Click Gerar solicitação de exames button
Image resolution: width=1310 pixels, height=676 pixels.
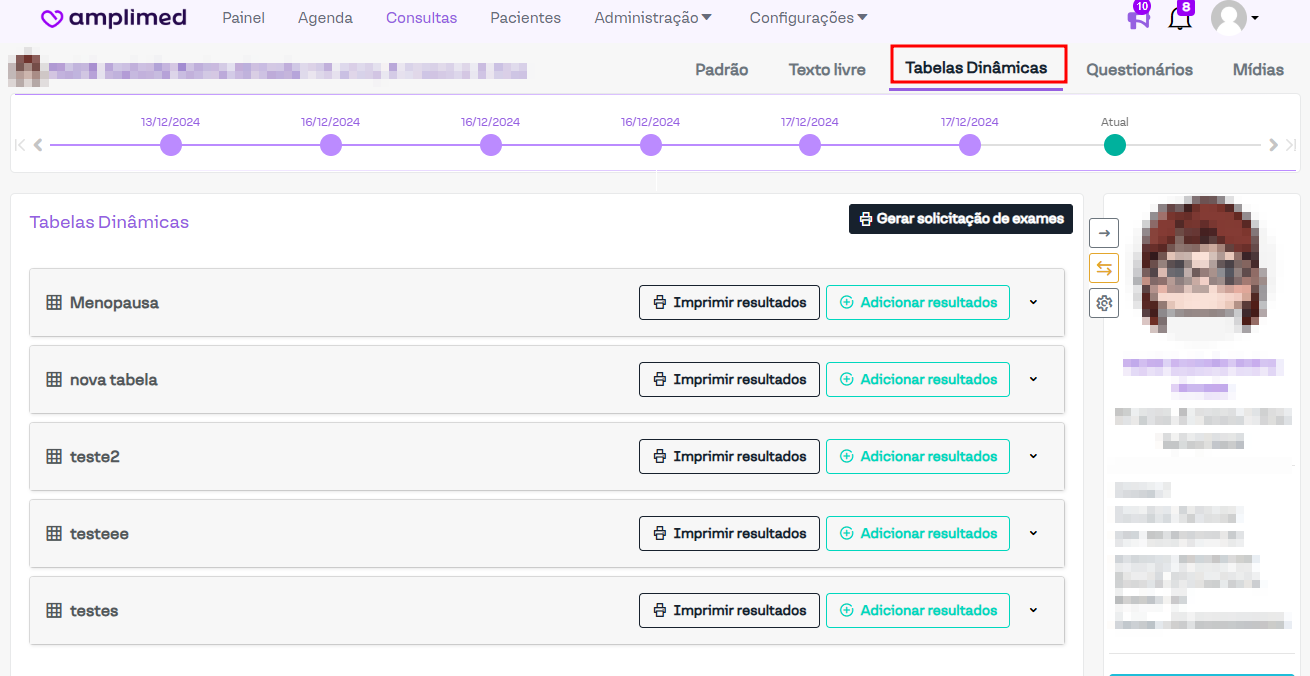(961, 219)
